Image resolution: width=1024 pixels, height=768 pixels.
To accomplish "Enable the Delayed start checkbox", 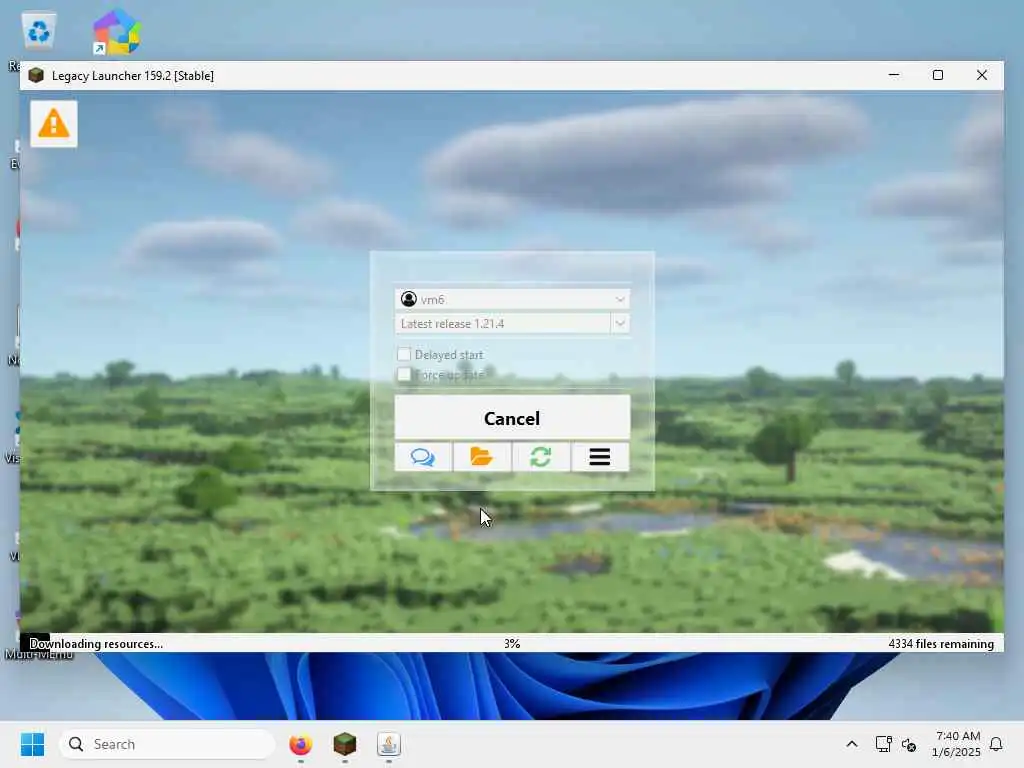I will click(404, 354).
